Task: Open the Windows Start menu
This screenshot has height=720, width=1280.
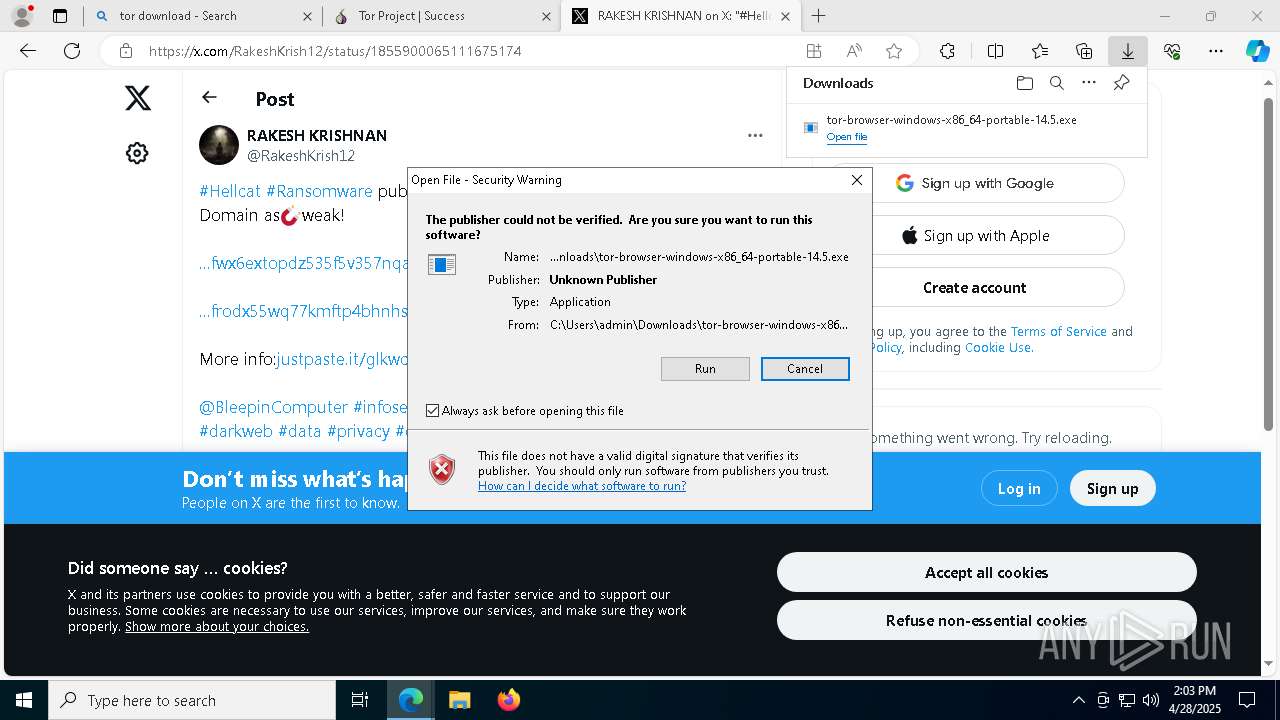Action: click(24, 700)
